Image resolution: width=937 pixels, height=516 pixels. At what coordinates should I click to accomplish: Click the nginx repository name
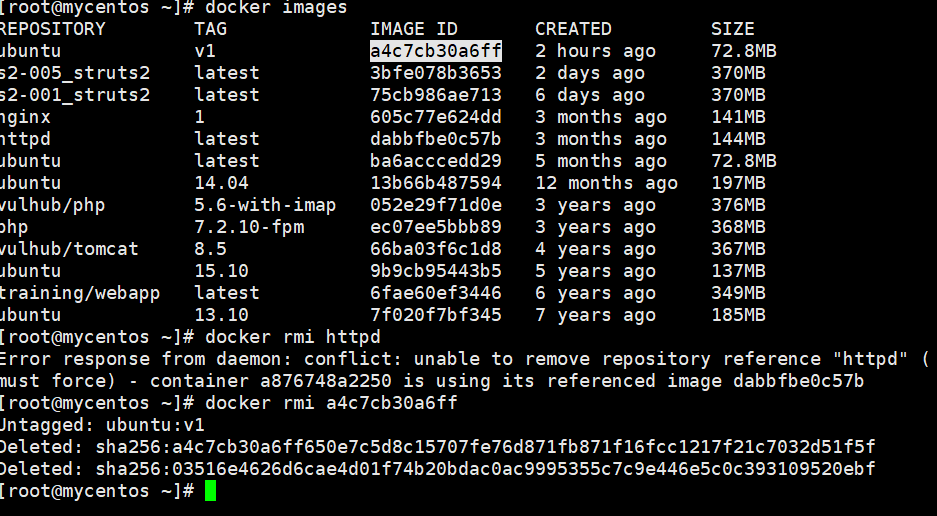coord(25,117)
